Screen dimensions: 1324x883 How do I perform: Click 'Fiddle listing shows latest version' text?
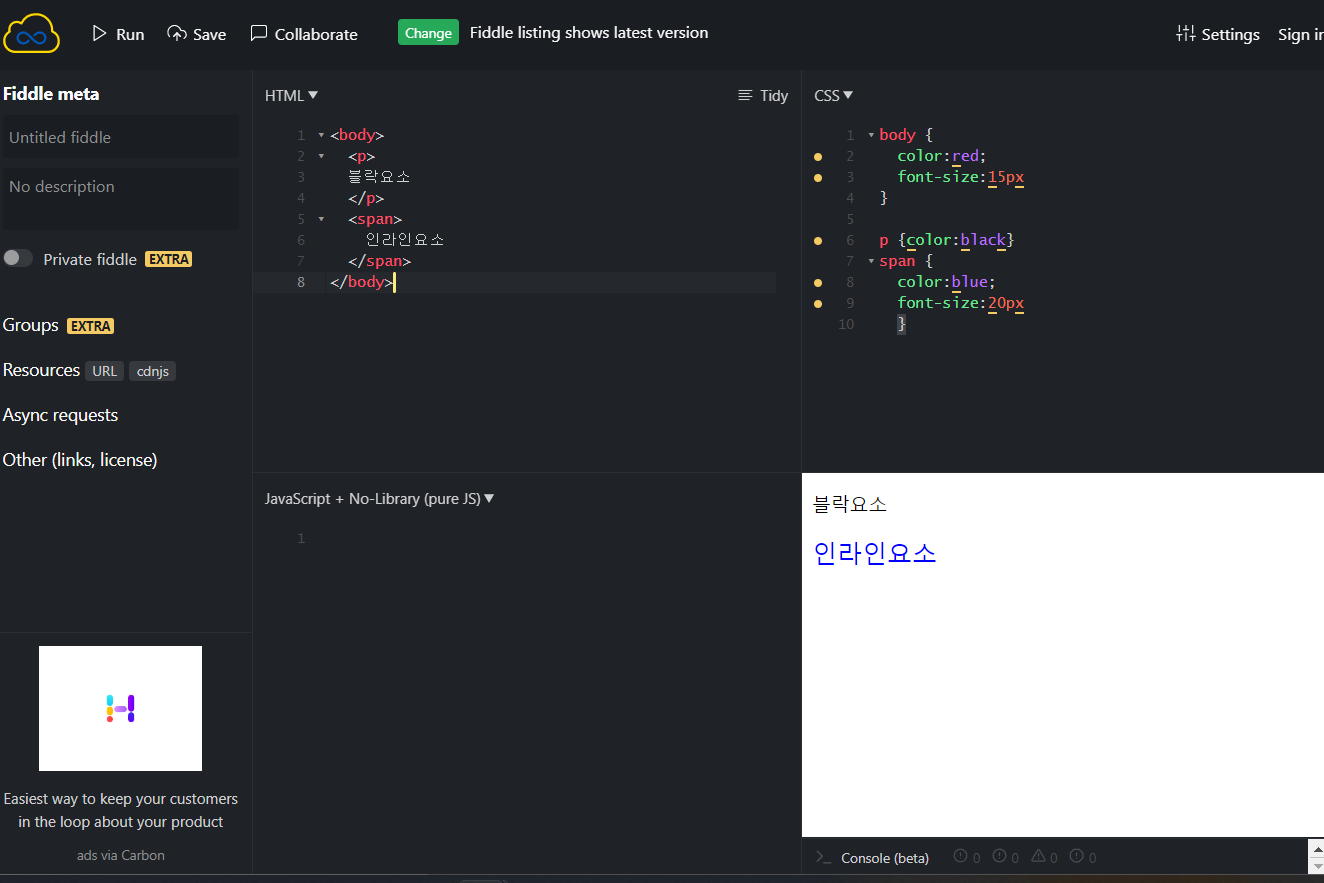tap(589, 33)
